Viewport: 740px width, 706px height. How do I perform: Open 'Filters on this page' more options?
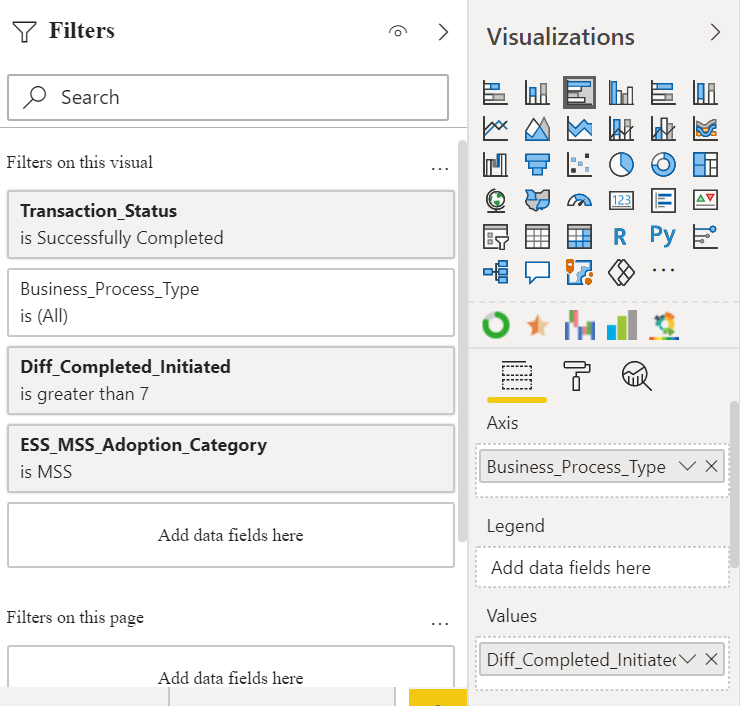[x=439, y=623]
